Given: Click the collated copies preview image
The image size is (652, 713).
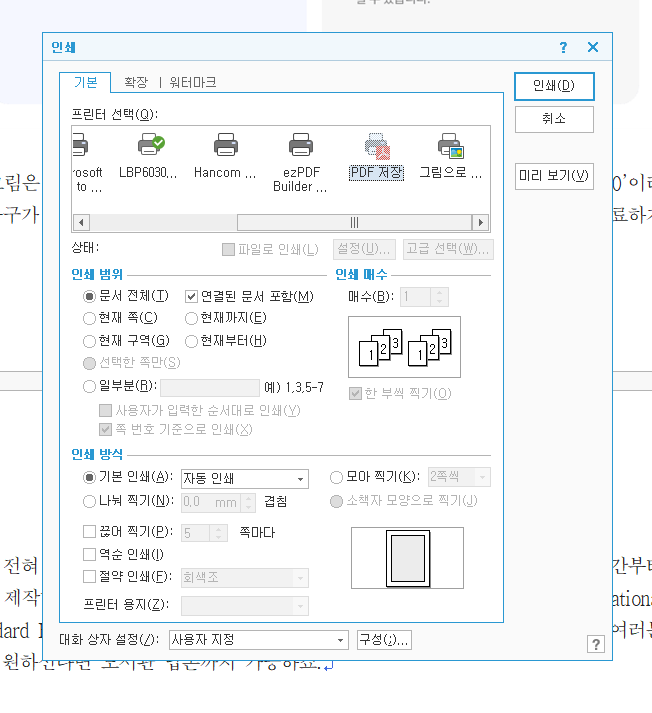Looking at the screenshot, I should tap(404, 347).
